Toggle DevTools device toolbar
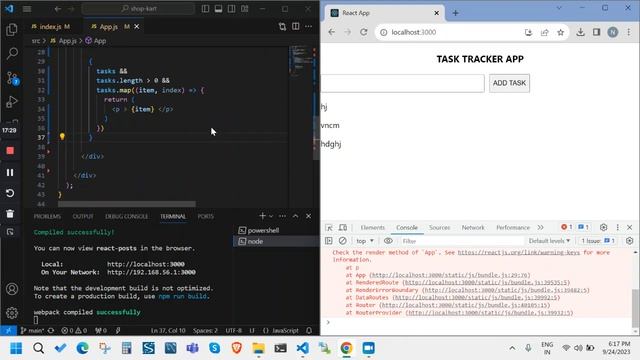Screen dimensions: 640x360 [343, 227]
